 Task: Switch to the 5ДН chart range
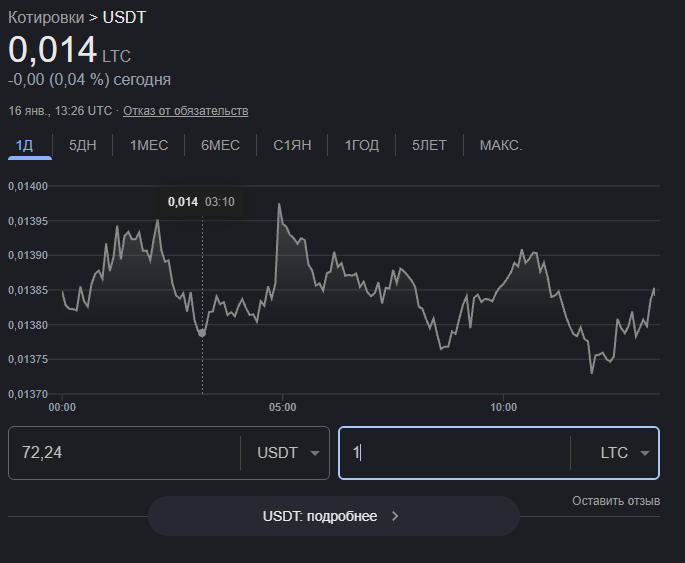(82, 145)
